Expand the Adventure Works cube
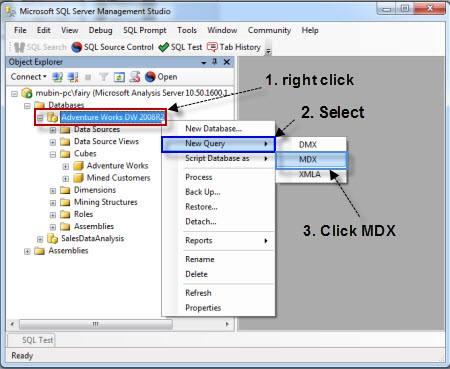Viewport: 450px width, 369px height. click(x=66, y=167)
